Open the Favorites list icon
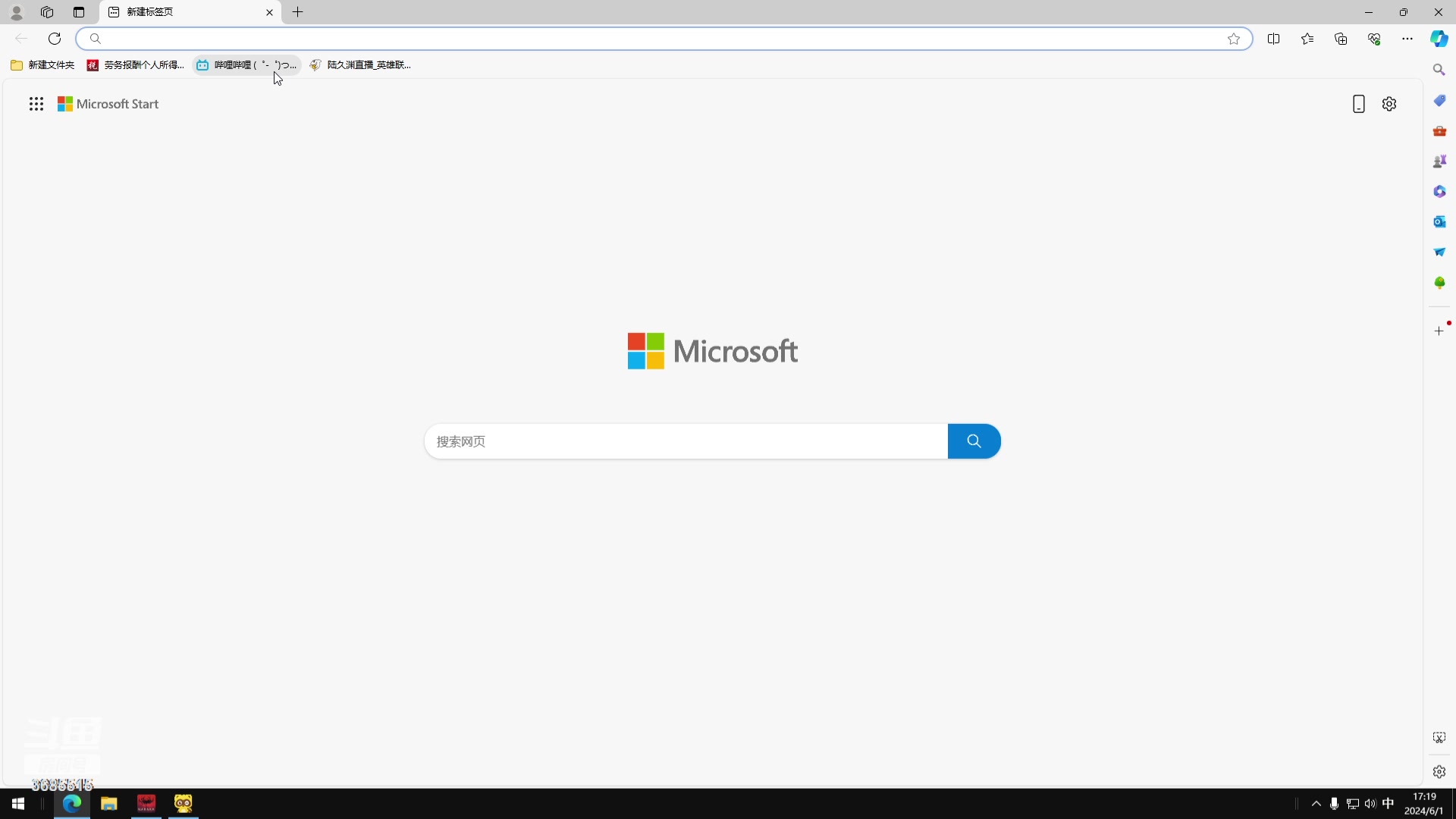Viewport: 1456px width, 819px height. pyautogui.click(x=1307, y=39)
